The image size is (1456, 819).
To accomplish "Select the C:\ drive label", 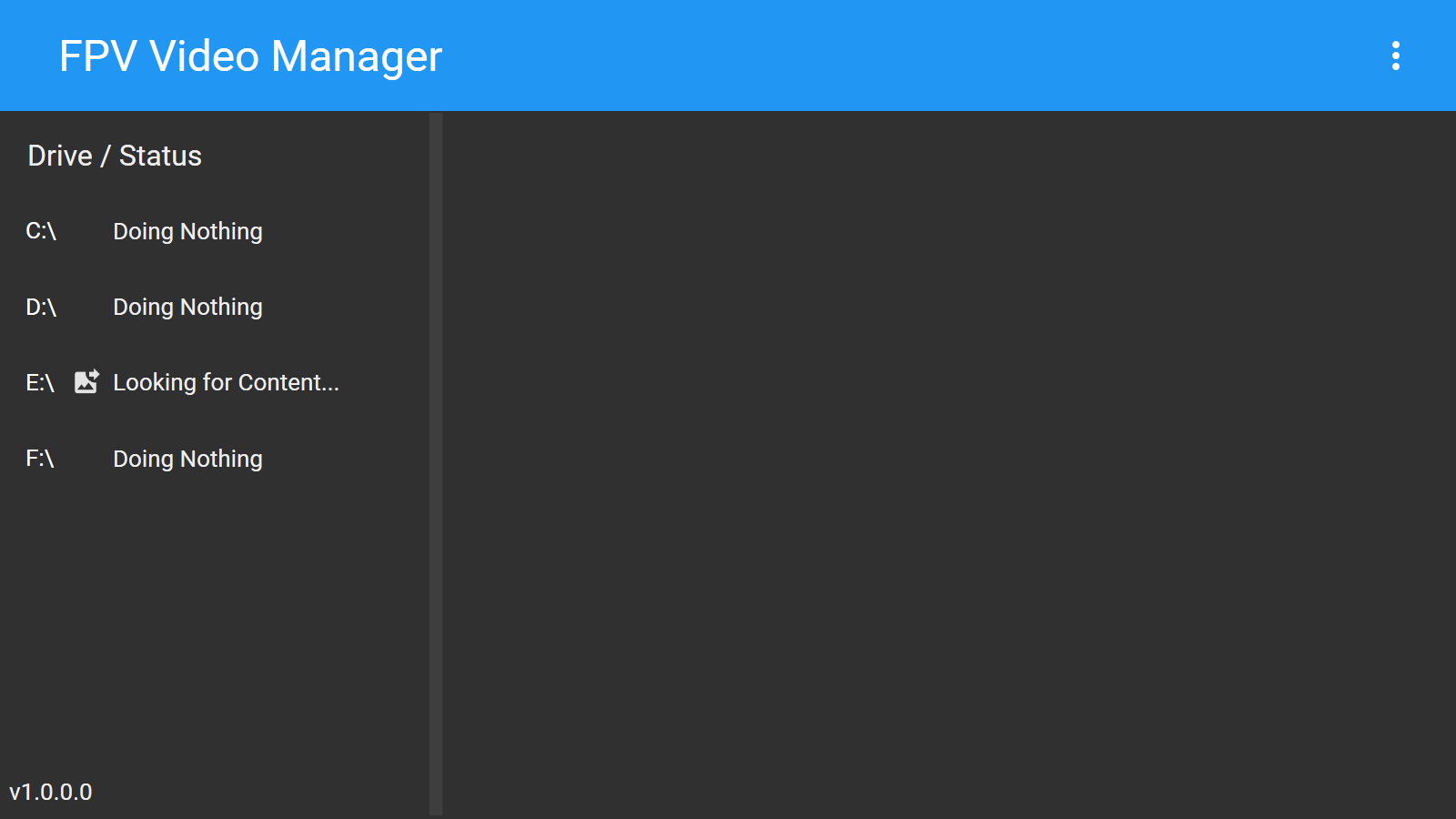I will pos(41,231).
